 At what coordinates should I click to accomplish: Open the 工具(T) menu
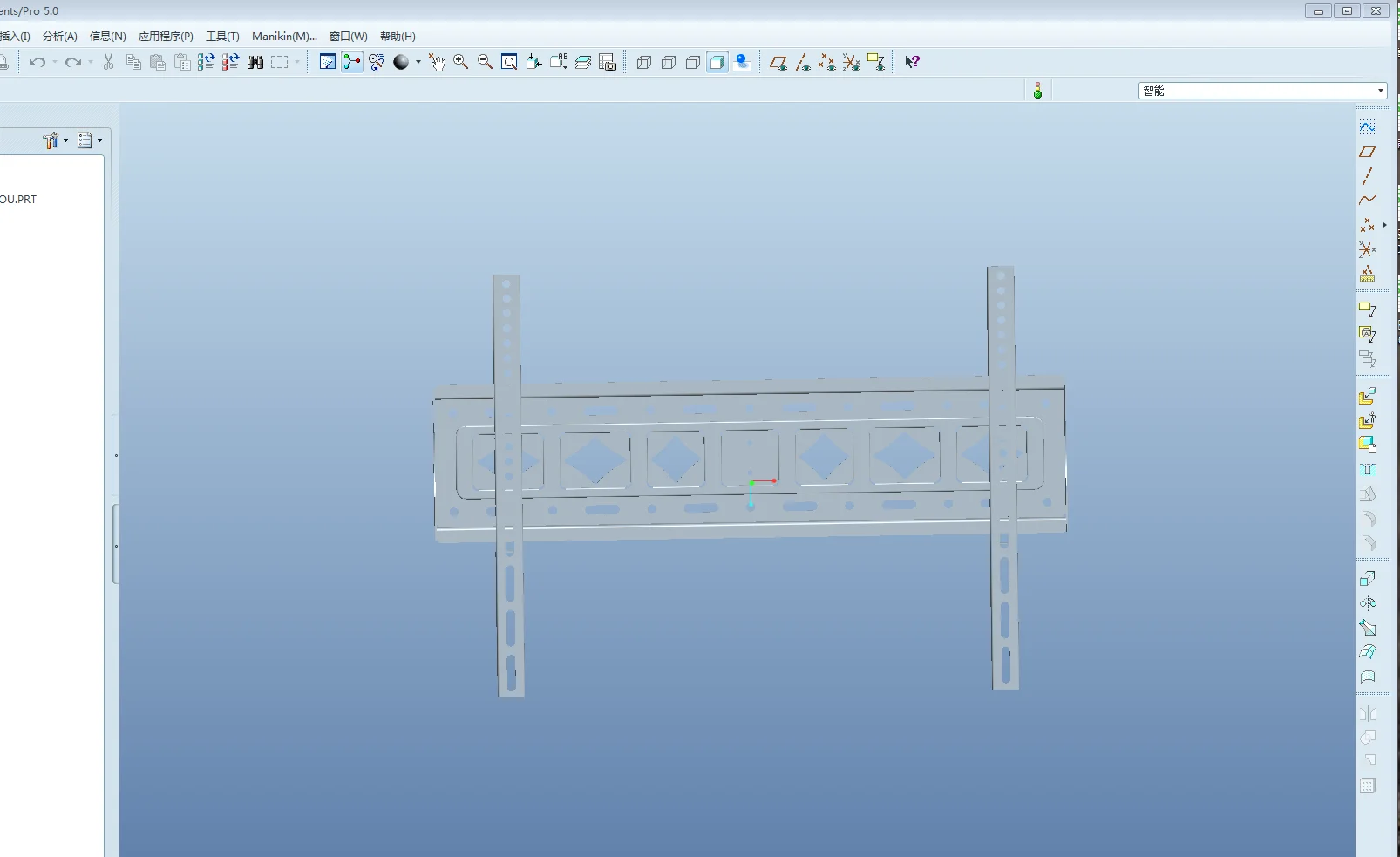(222, 37)
